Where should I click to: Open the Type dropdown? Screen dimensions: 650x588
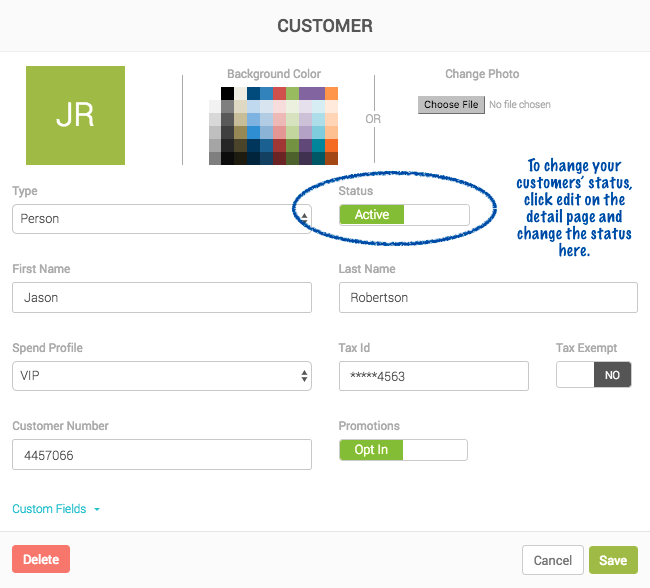point(162,219)
